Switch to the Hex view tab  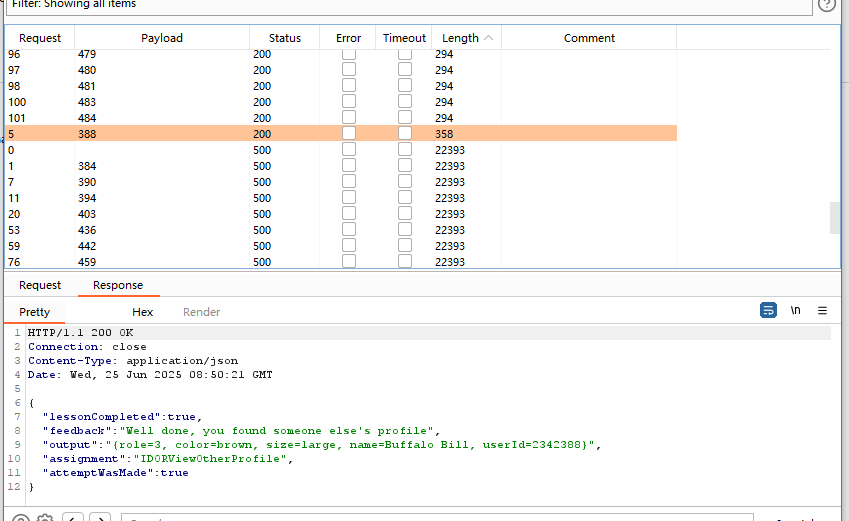coord(143,312)
